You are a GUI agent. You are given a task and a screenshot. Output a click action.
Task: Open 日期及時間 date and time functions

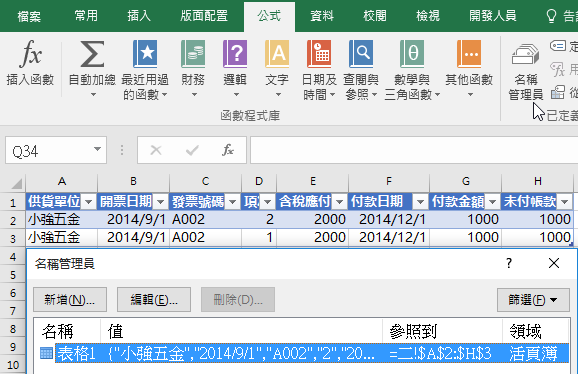(x=319, y=54)
